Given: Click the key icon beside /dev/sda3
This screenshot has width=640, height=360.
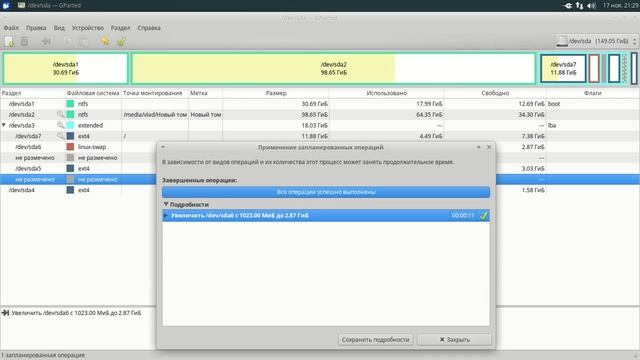Looking at the screenshot, I should [x=60, y=125].
